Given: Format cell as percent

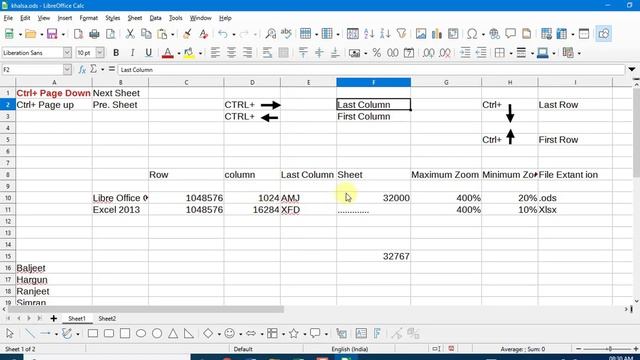Looking at the screenshot, I should (376, 53).
